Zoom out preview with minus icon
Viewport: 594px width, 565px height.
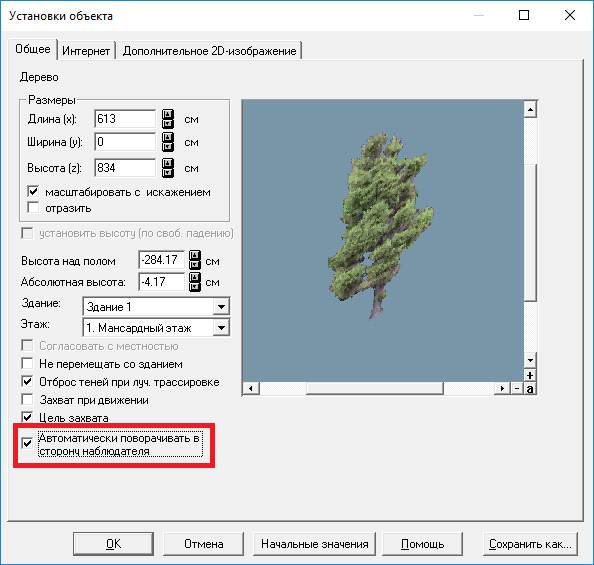[x=517, y=388]
